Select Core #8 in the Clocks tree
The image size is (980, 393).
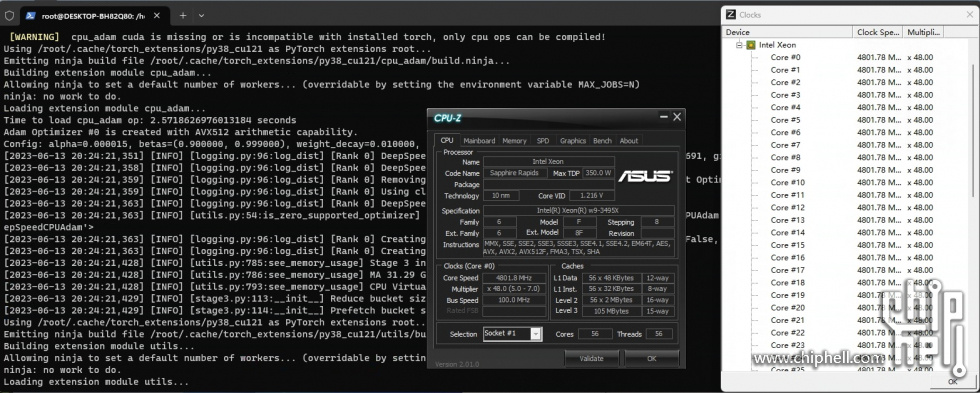pyautogui.click(x=785, y=157)
